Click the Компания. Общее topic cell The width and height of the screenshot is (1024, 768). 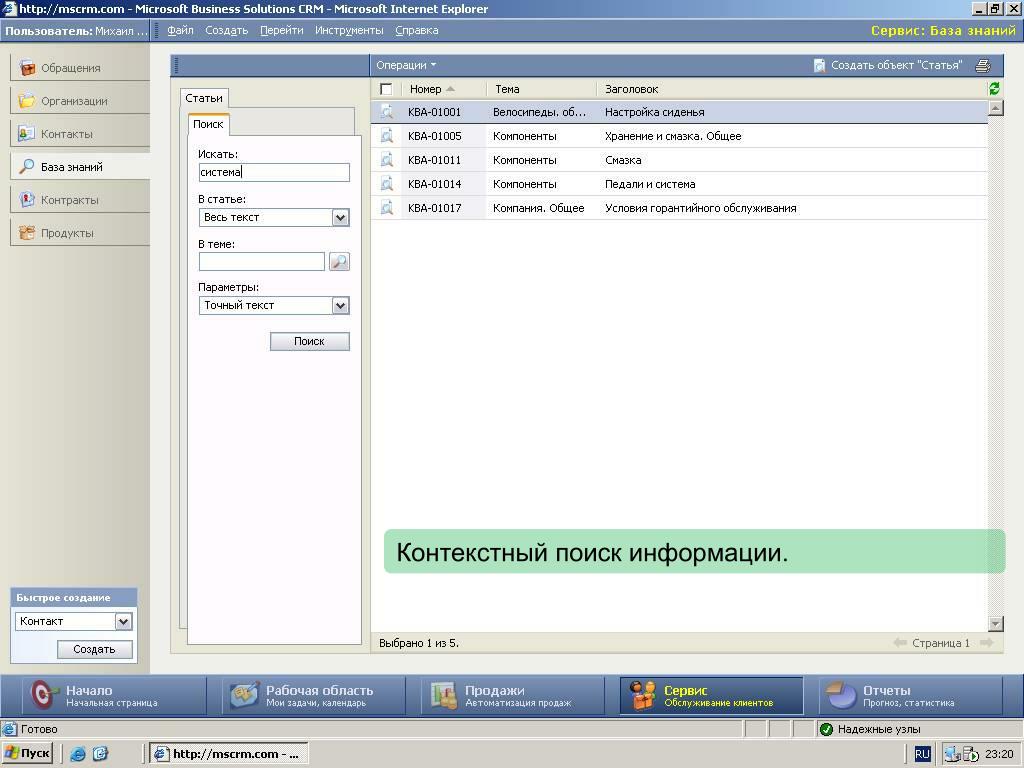tap(538, 208)
